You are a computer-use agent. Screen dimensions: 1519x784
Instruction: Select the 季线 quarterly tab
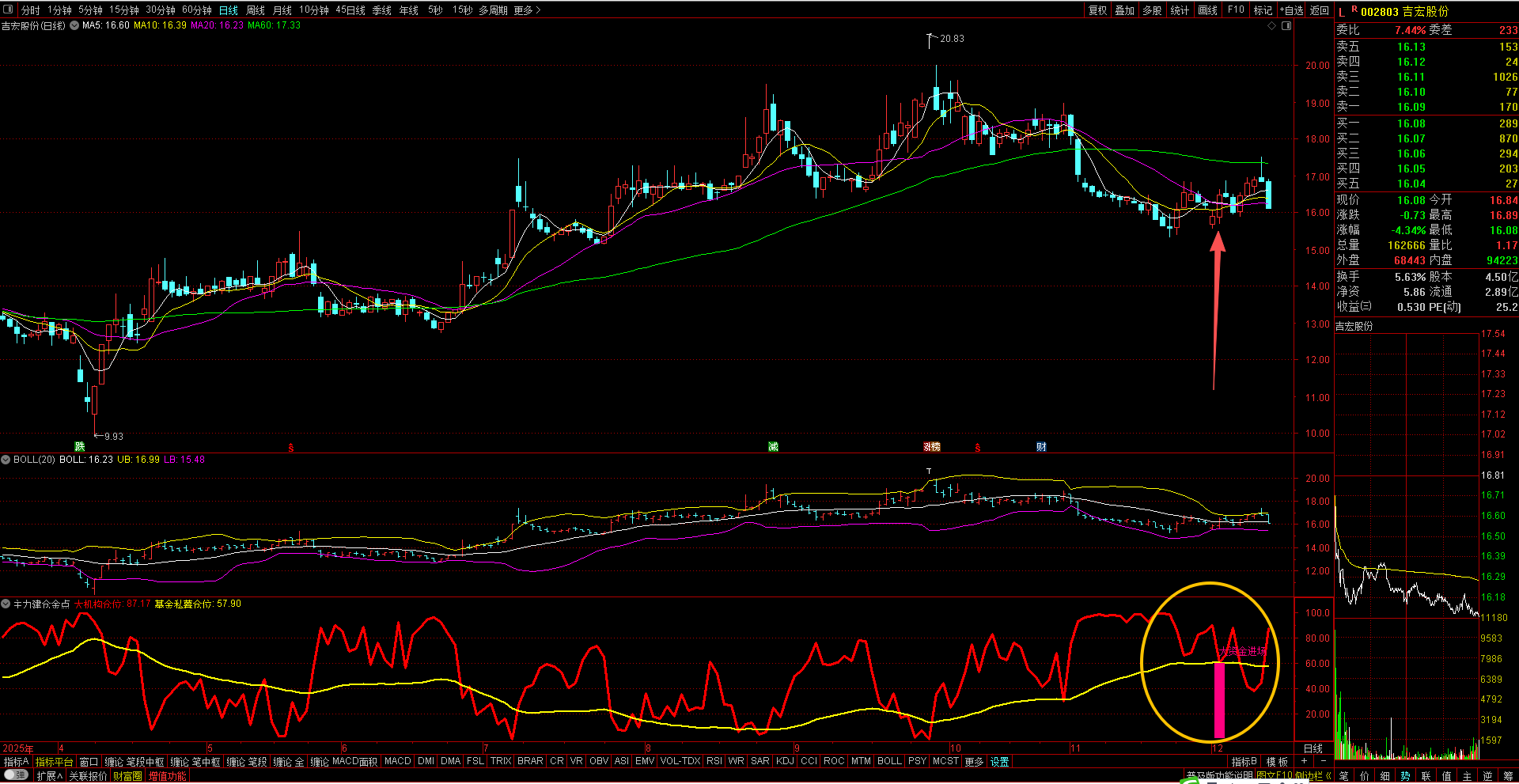382,10
